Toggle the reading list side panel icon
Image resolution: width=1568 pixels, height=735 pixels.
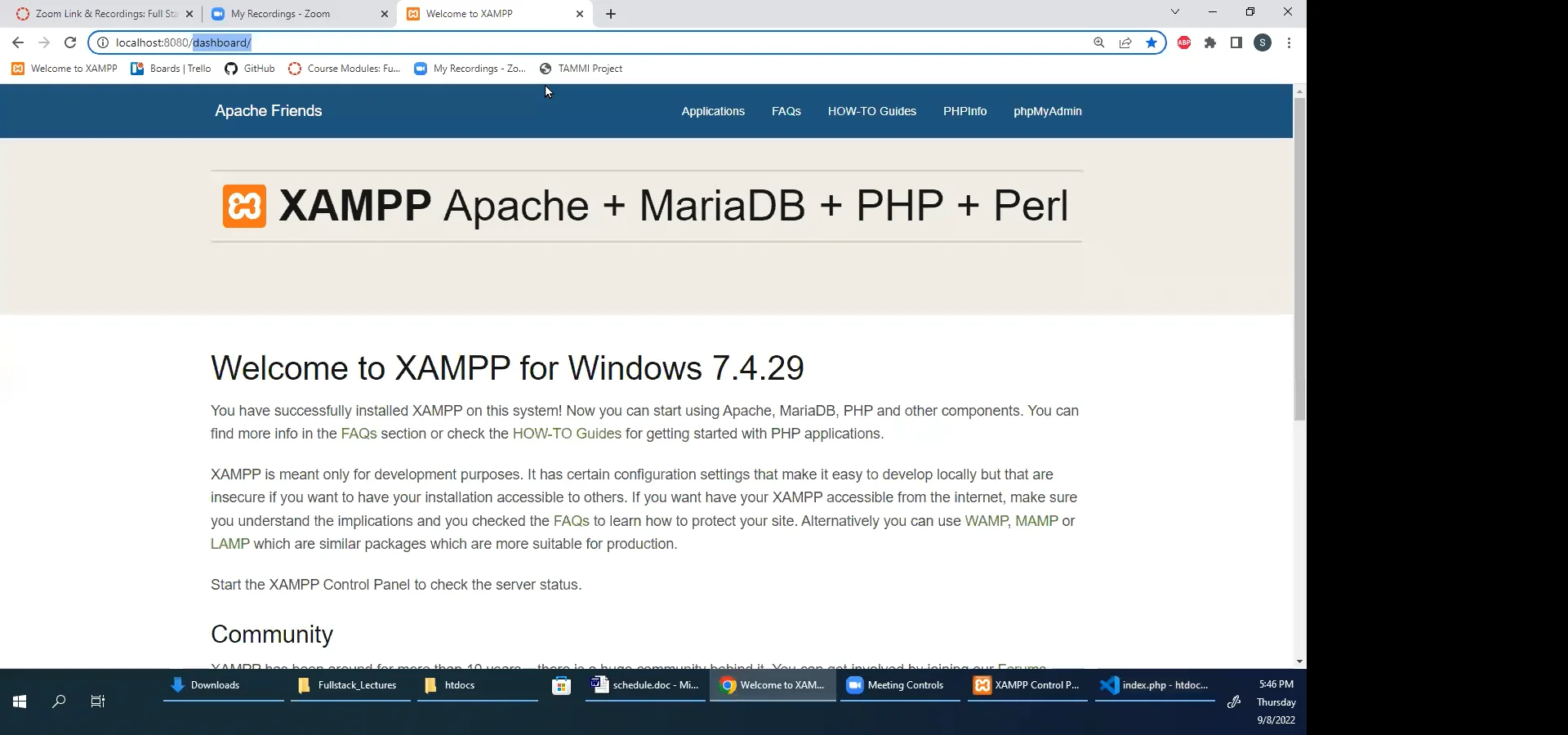[1236, 42]
